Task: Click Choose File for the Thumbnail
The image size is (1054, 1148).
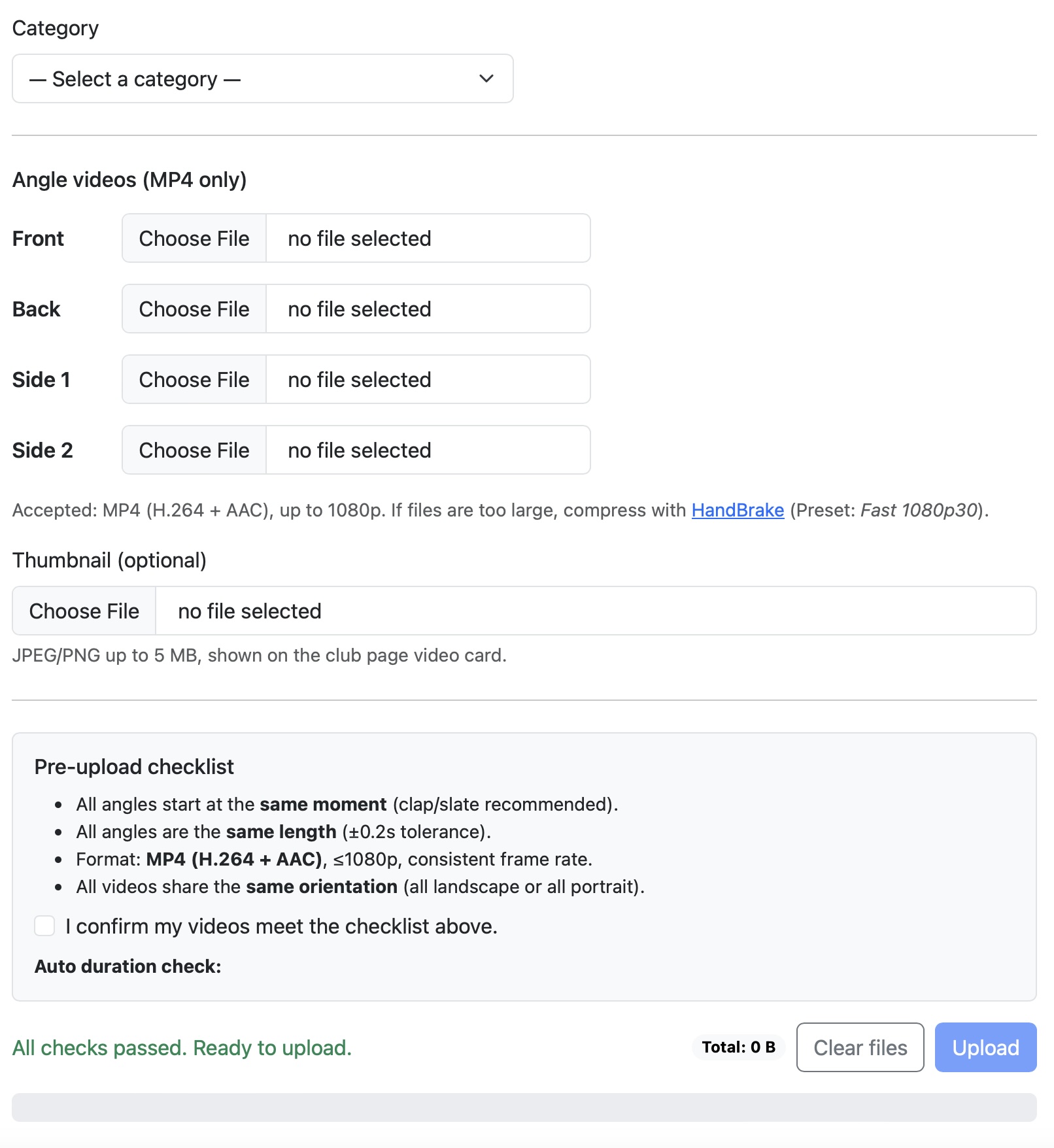Action: 84,611
